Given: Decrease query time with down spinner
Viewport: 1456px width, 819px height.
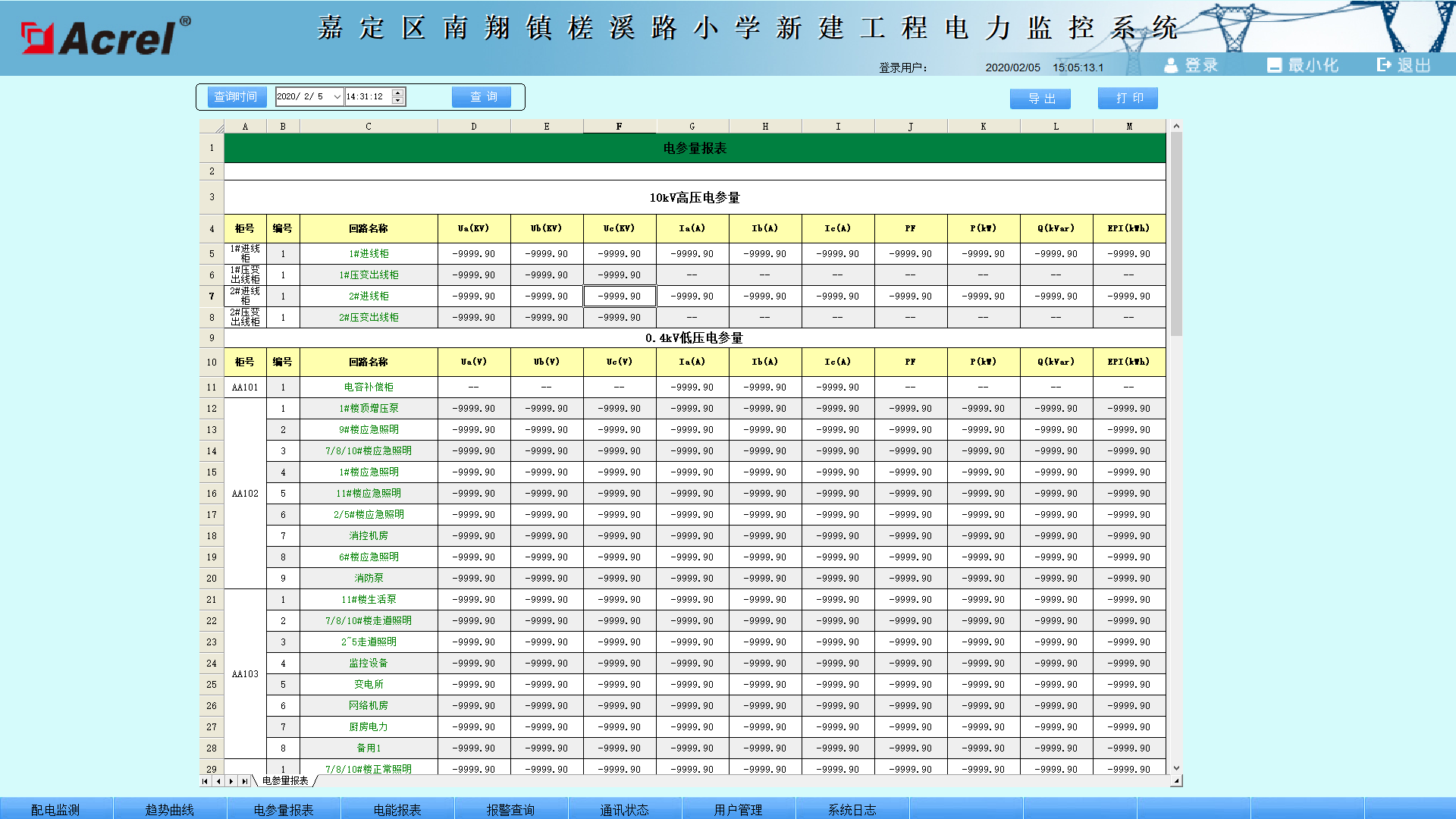Looking at the screenshot, I should [x=398, y=101].
